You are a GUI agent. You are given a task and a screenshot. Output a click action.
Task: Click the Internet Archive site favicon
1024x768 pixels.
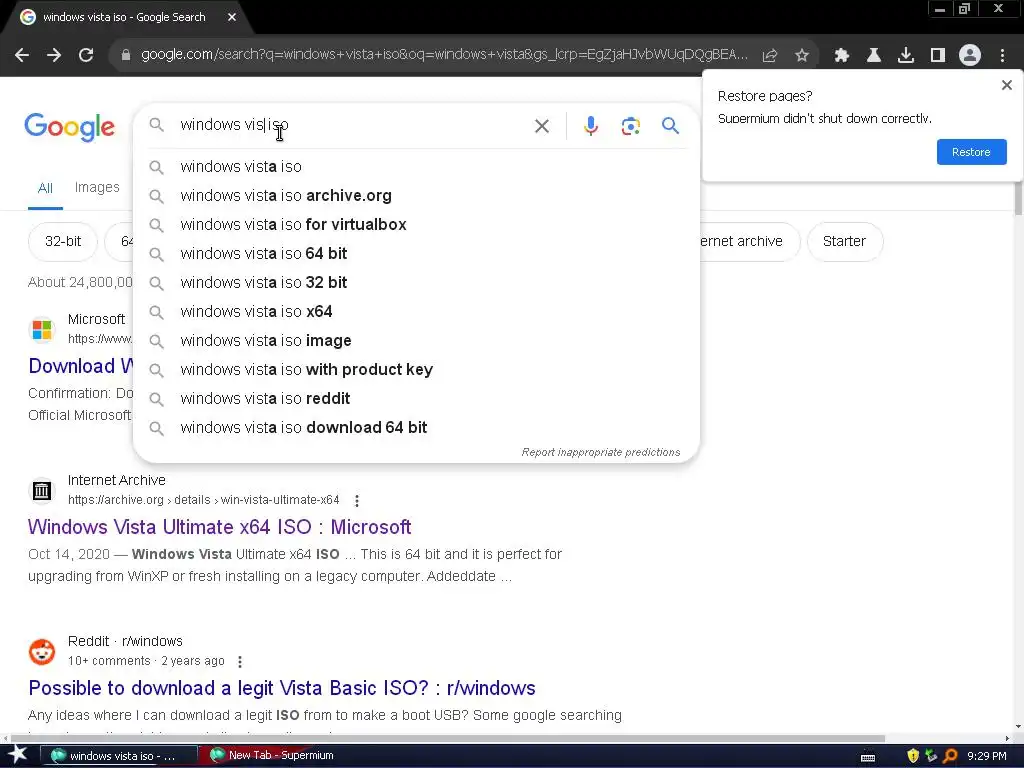42,490
